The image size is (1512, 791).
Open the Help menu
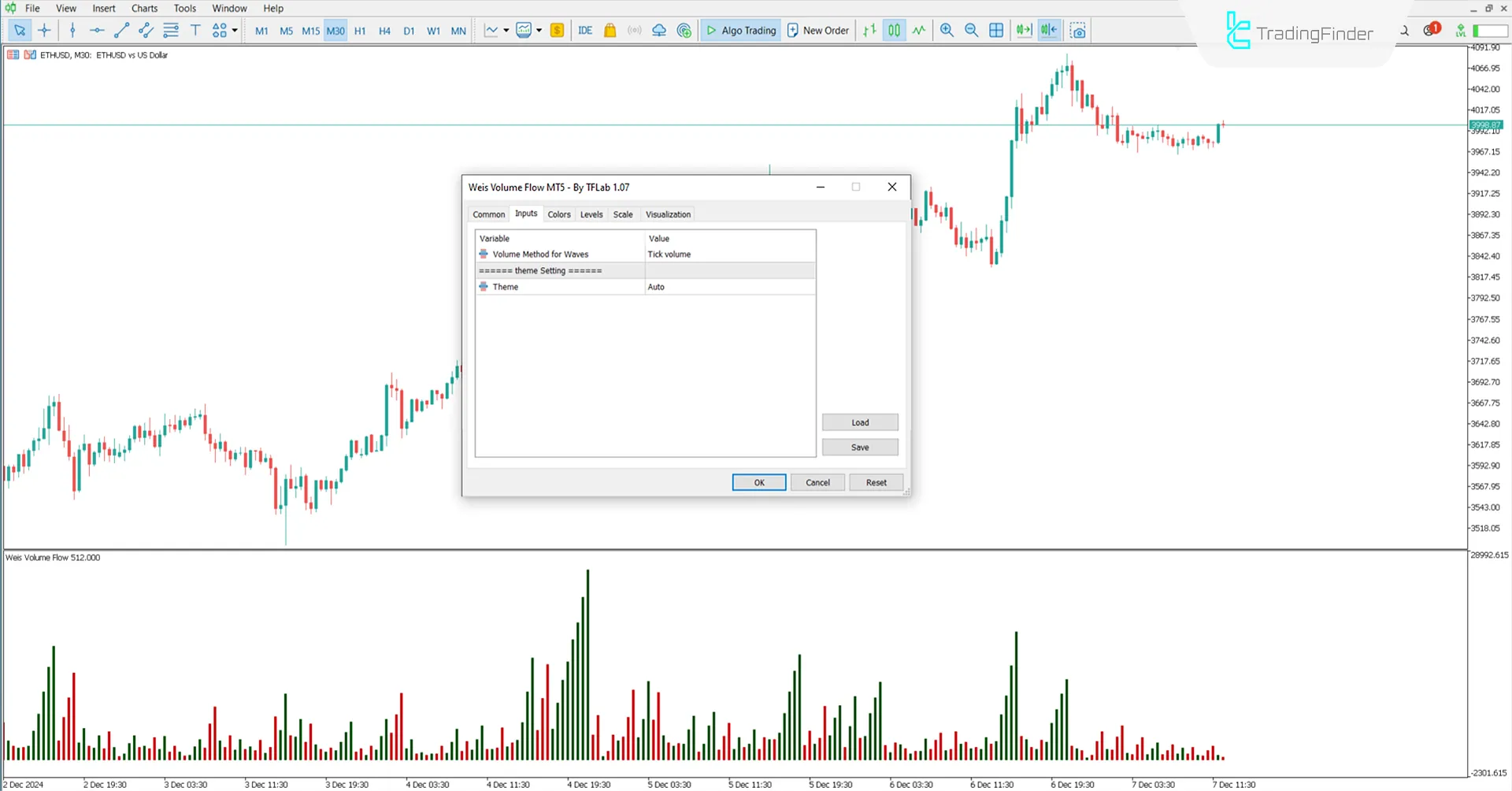coord(273,9)
